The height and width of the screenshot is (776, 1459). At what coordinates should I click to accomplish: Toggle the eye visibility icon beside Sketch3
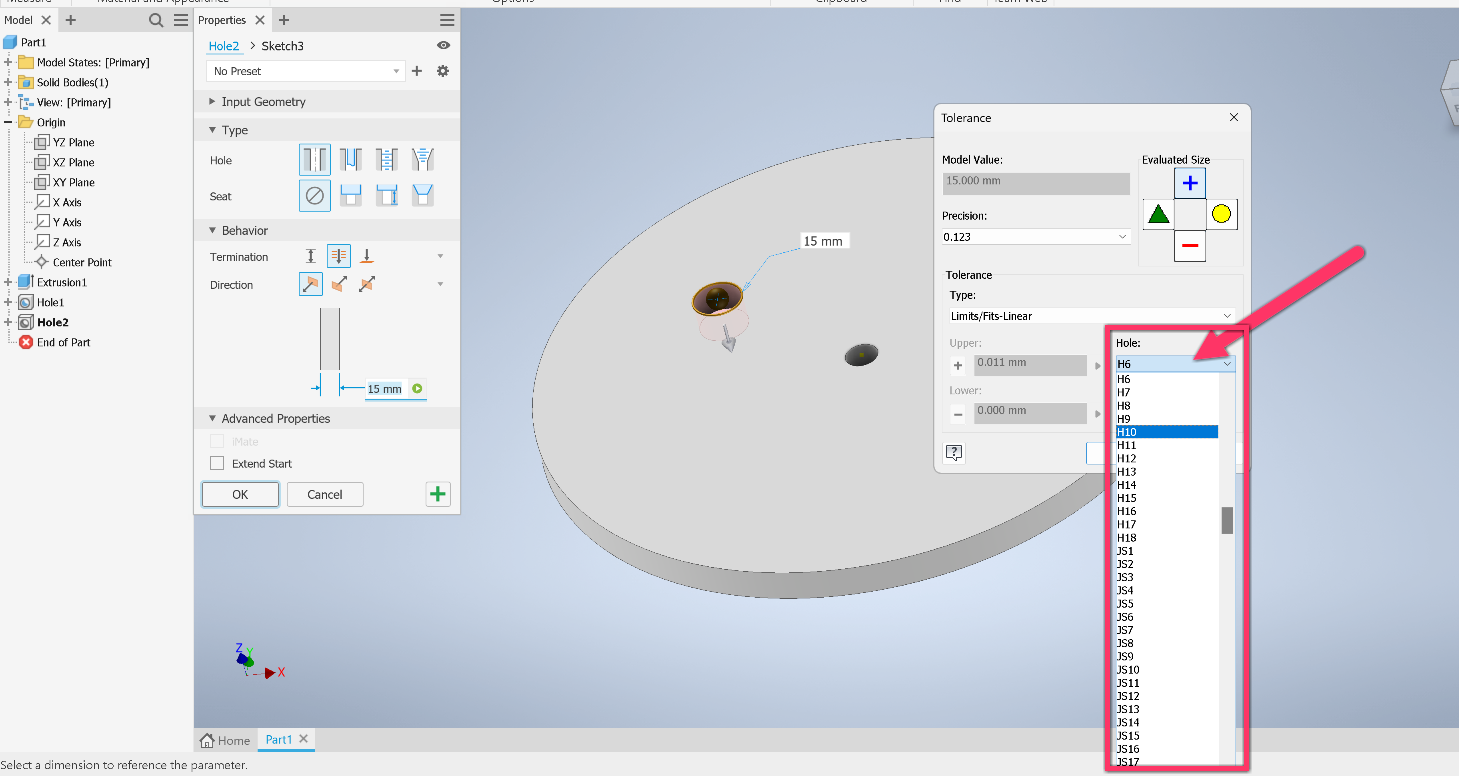444,46
